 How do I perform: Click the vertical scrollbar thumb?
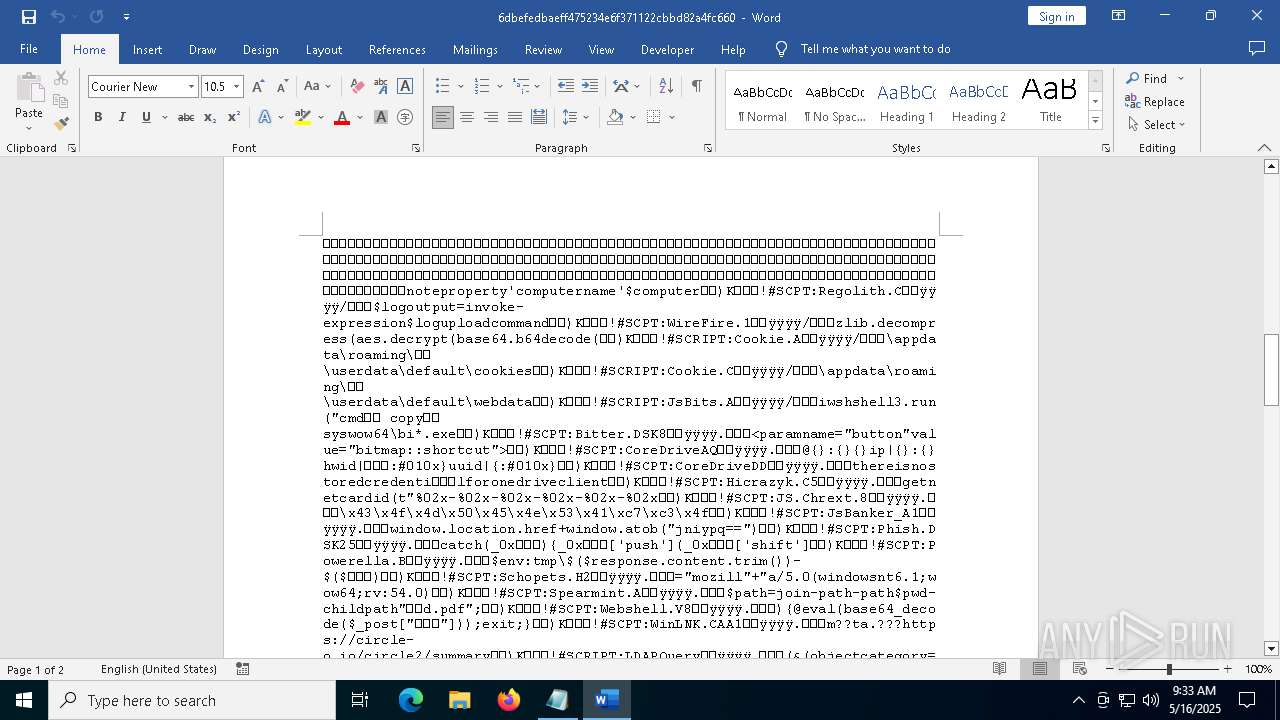click(1271, 369)
